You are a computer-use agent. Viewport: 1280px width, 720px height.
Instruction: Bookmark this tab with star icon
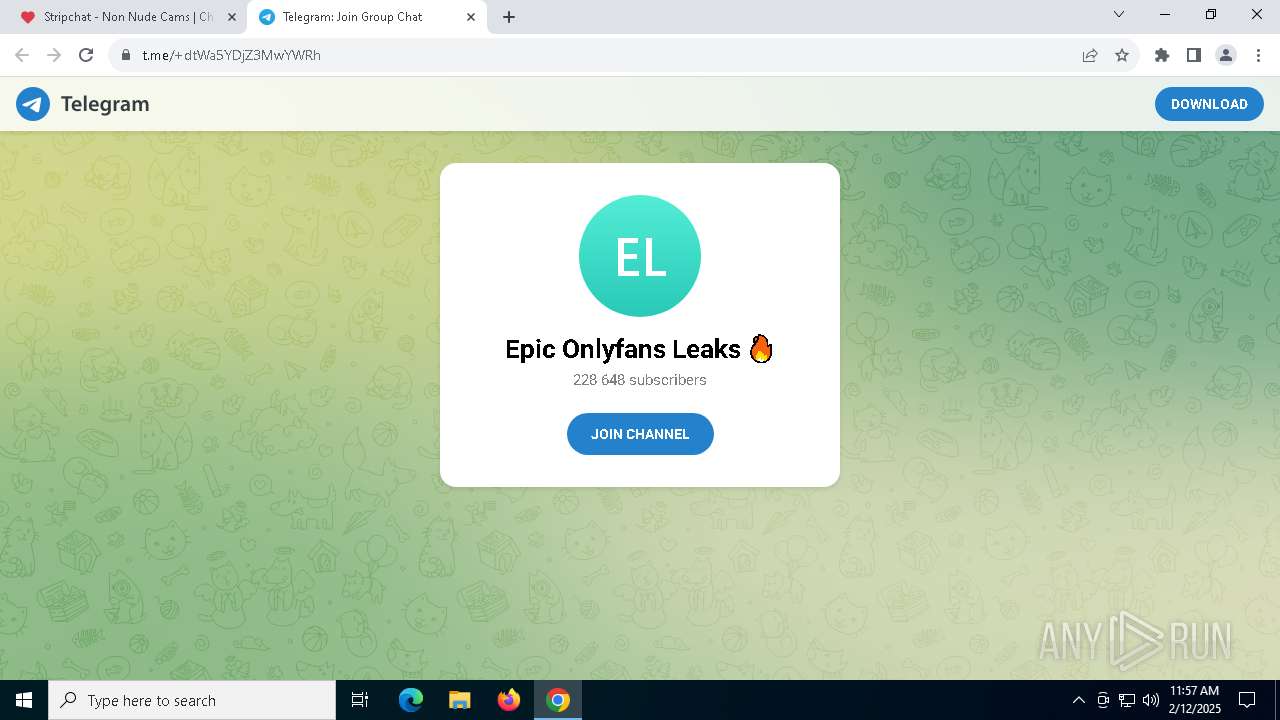click(x=1122, y=55)
